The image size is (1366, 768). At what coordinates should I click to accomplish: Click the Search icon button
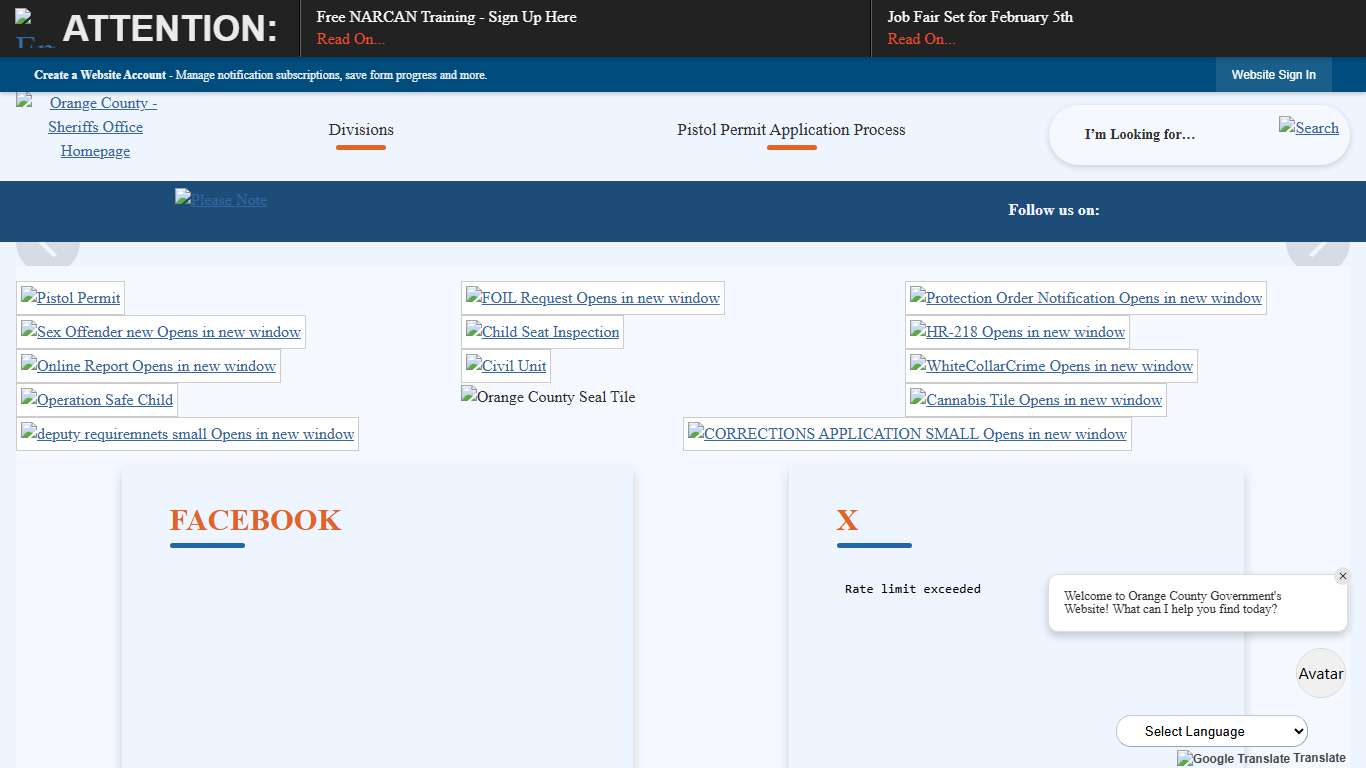click(1308, 127)
